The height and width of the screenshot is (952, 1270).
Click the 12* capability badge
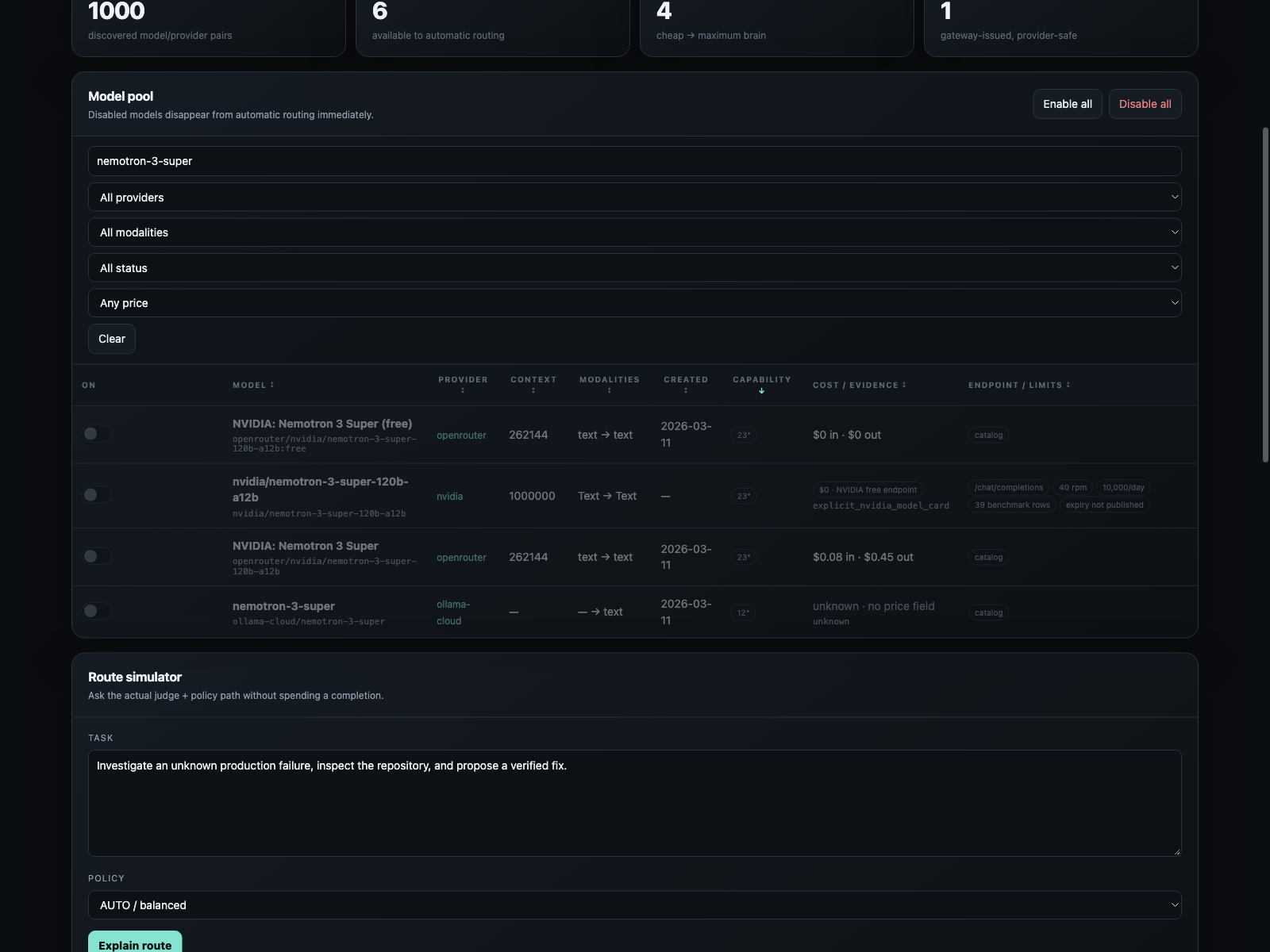click(744, 612)
